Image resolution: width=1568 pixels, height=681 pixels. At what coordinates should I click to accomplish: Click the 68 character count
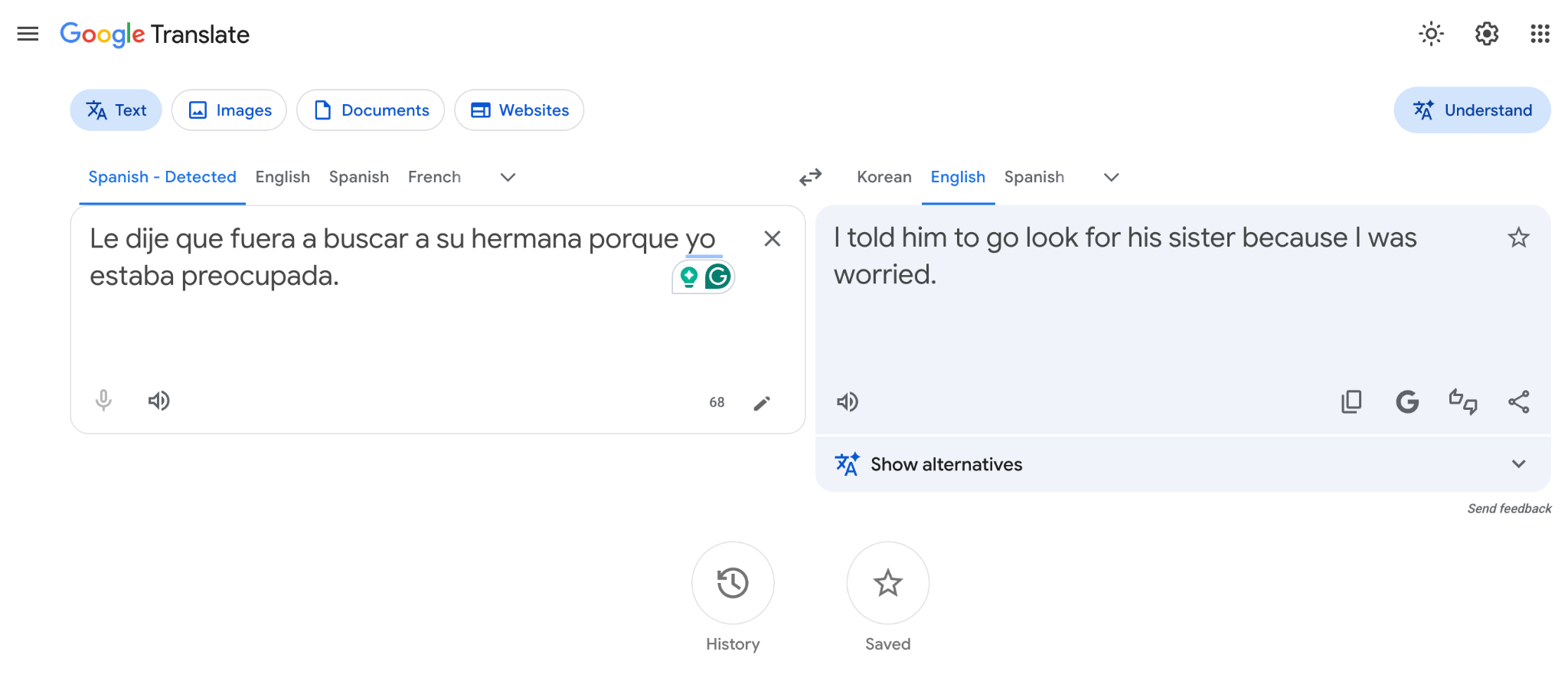click(x=717, y=402)
